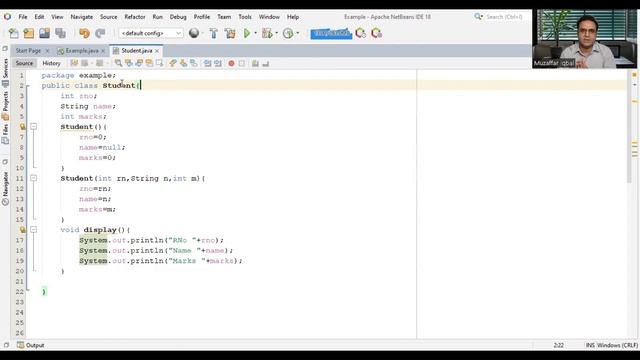Click the New File toolbar icon

point(13,33)
